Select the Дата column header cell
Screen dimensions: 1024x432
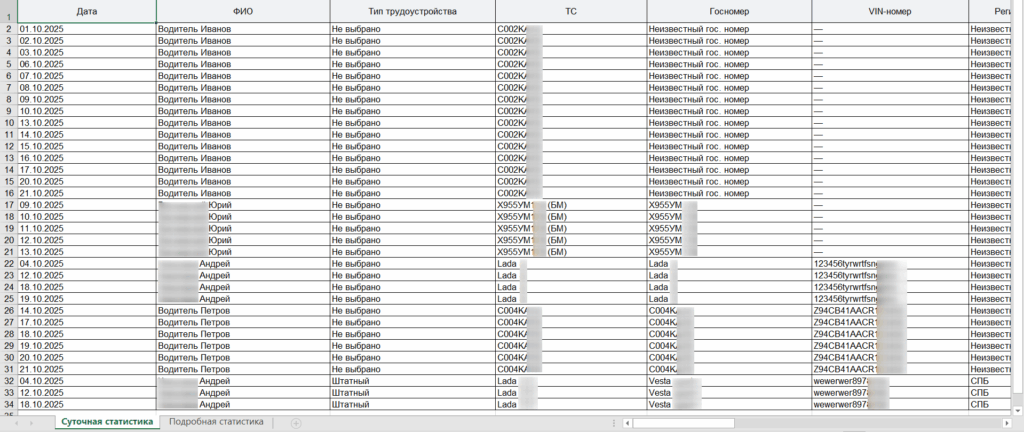(87, 11)
